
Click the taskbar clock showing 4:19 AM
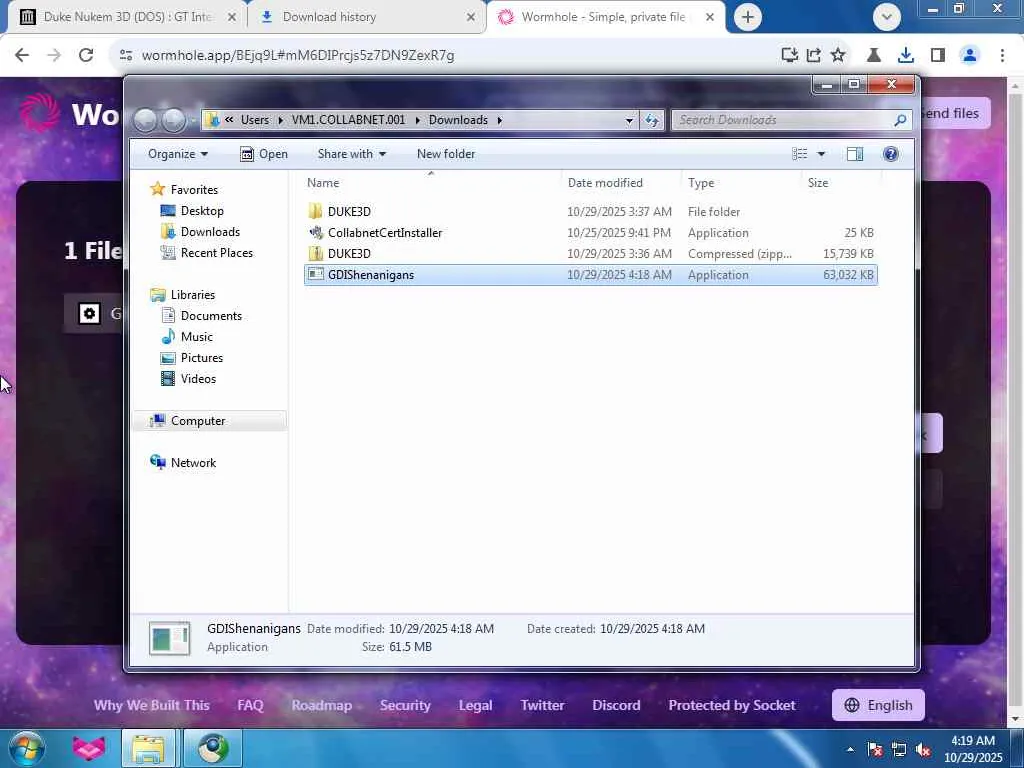pos(972,748)
